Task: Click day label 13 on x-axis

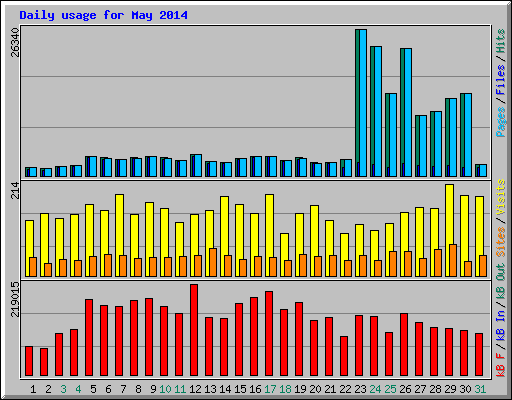Action: (x=210, y=389)
